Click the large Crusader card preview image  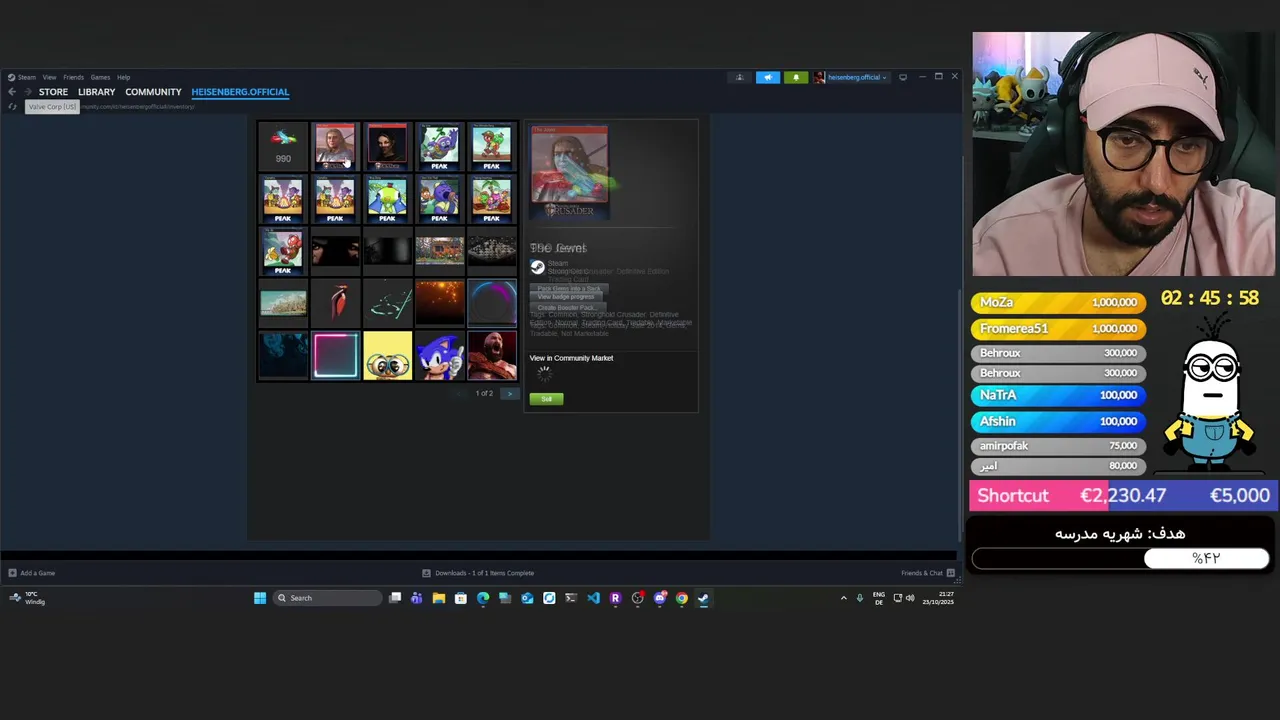point(569,171)
